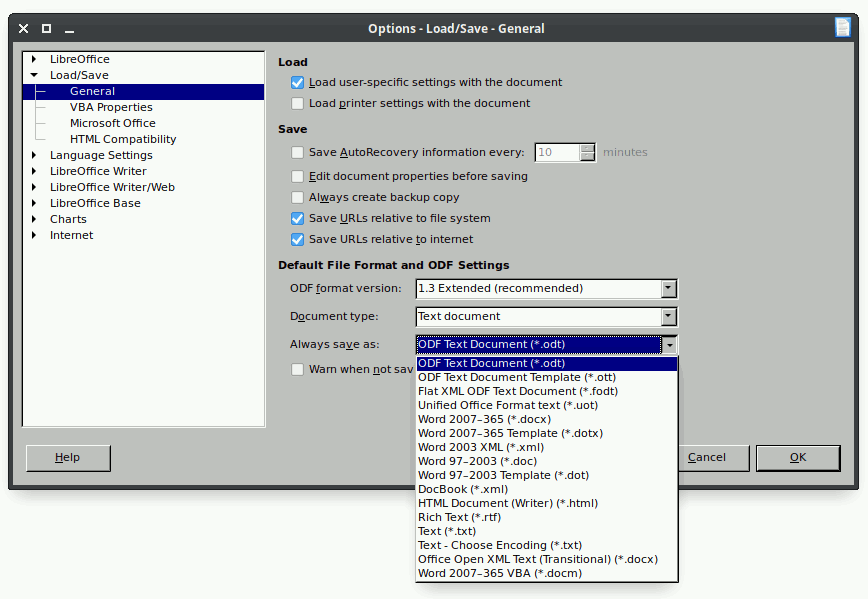Toggle Load user-specific settings with the document
Screen dimensions: 868x599
pyautogui.click(x=297, y=82)
